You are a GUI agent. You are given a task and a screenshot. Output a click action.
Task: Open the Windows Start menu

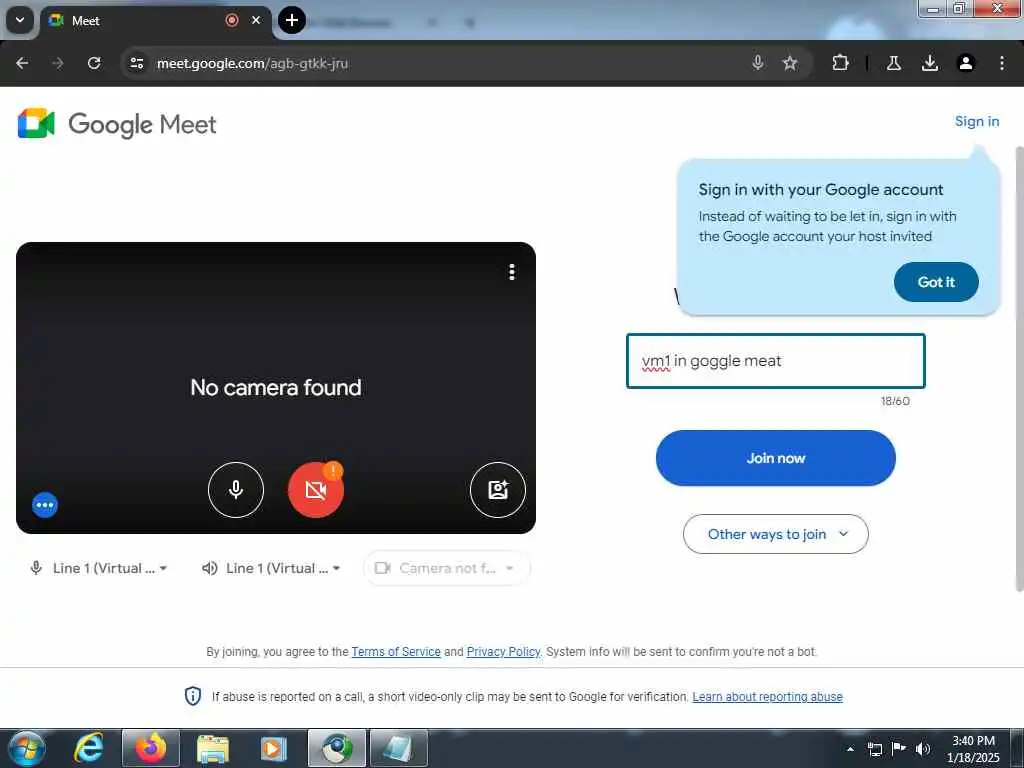point(26,748)
